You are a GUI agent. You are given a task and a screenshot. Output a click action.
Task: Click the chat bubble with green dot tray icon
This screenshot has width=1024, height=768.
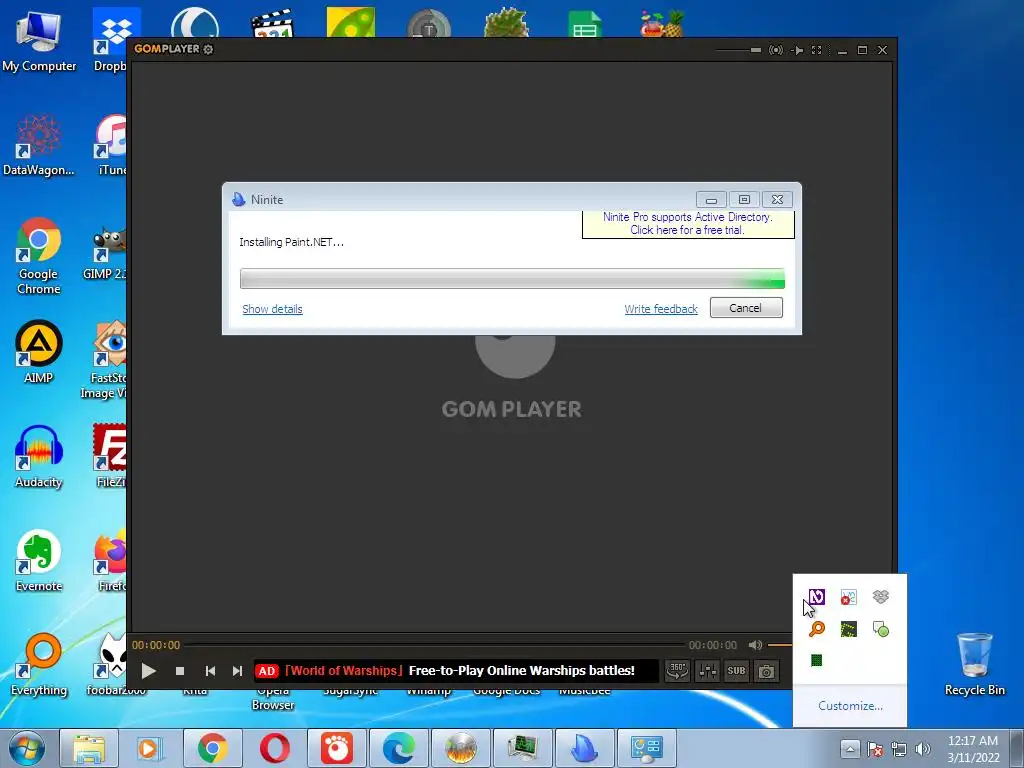tap(880, 629)
